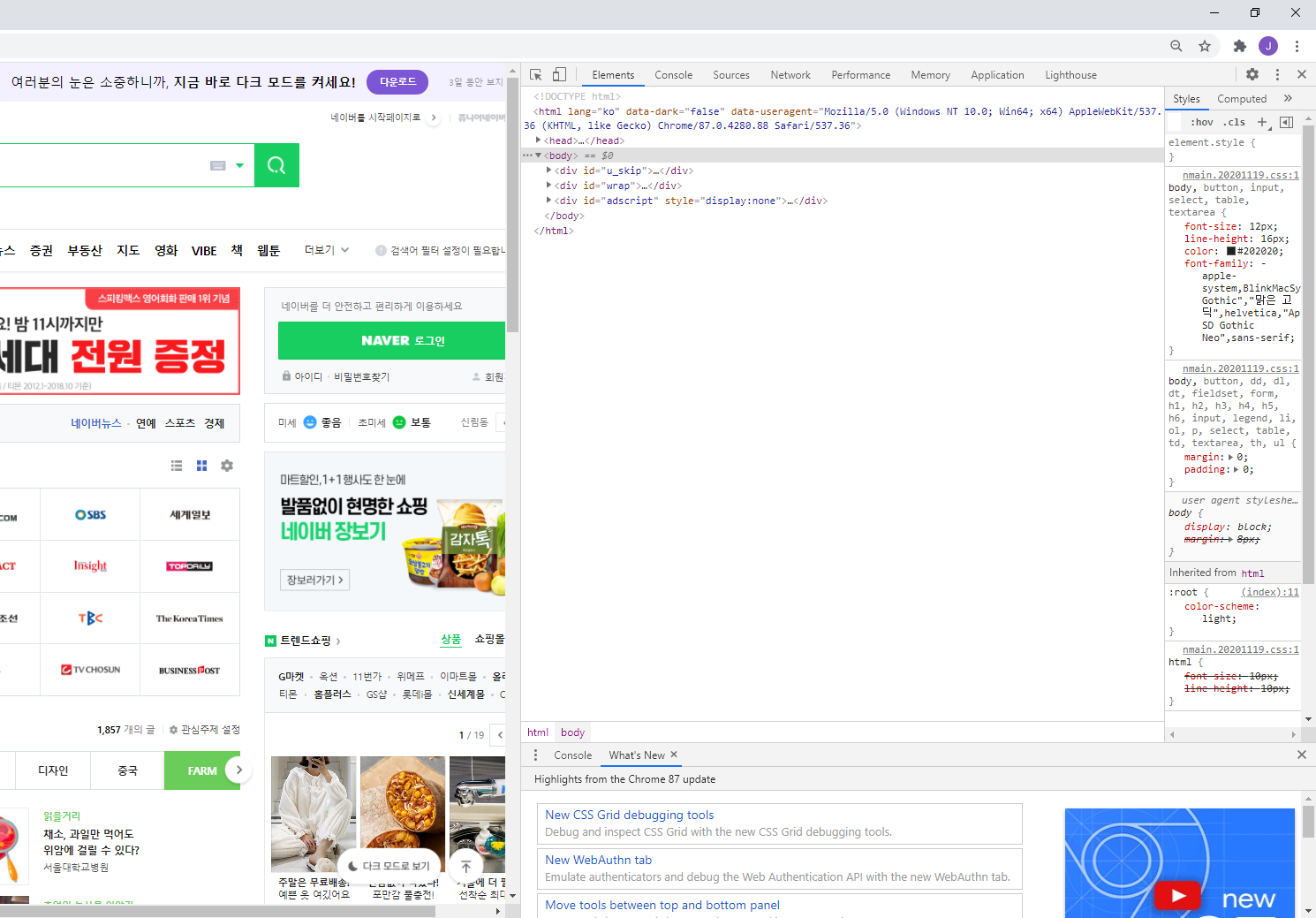The height and width of the screenshot is (918, 1316).
Task: Click the green Naver search button
Action: (x=276, y=165)
